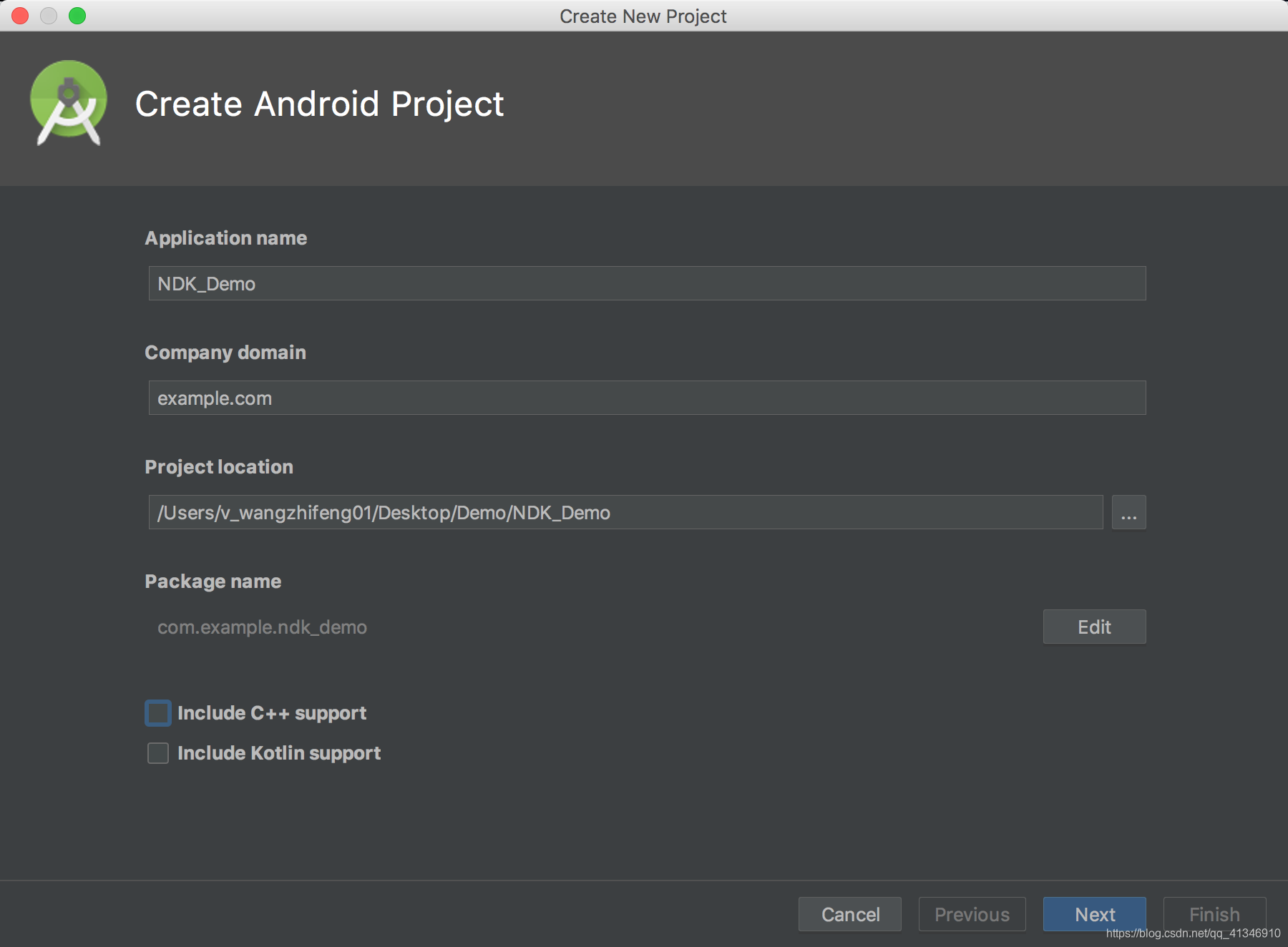
Task: Enable Include Kotlin support
Action: pos(157,752)
